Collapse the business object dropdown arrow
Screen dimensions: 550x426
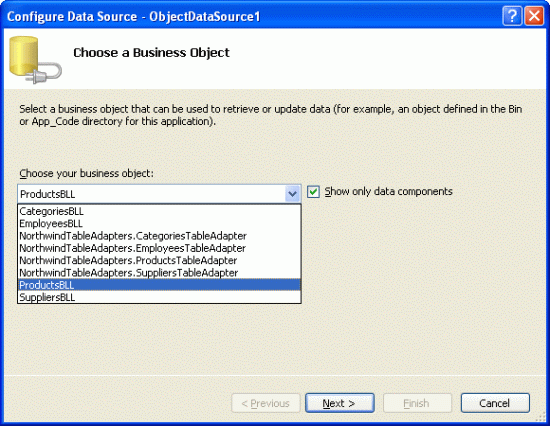(x=292, y=193)
